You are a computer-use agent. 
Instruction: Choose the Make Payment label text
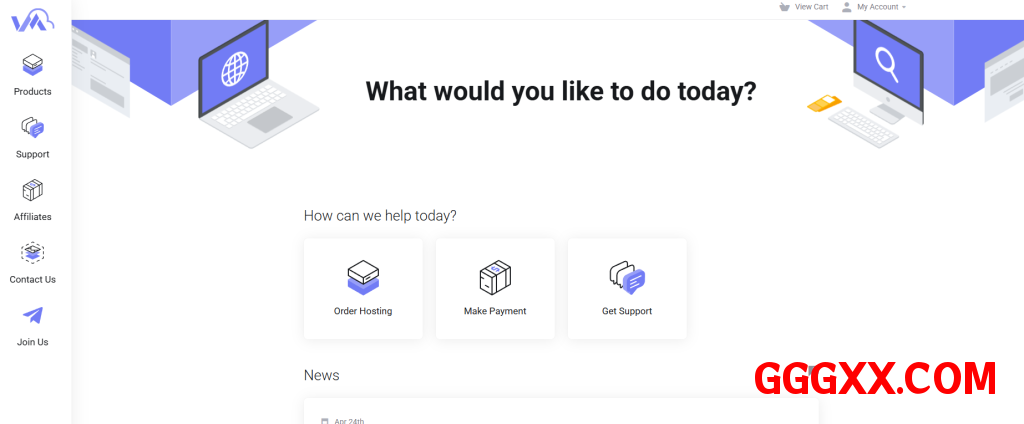495,311
